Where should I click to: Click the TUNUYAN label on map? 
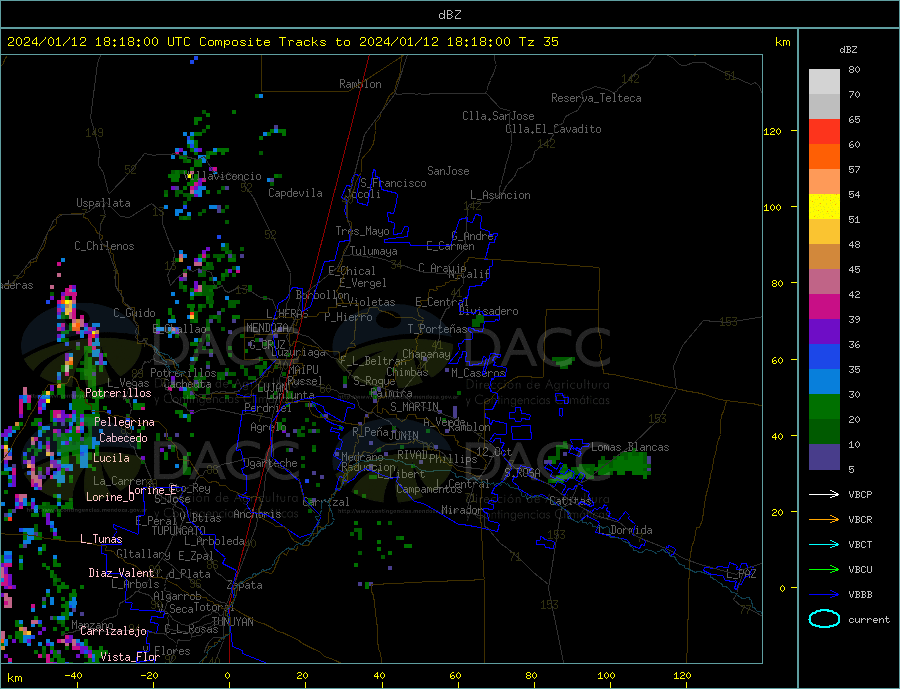(232, 622)
